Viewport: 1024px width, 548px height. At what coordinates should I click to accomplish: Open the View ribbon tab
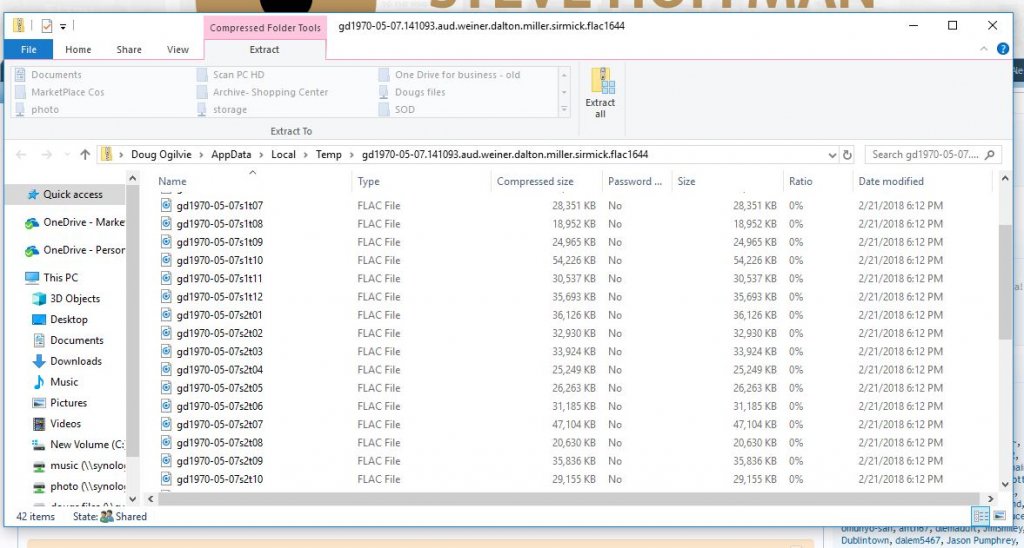pos(178,50)
